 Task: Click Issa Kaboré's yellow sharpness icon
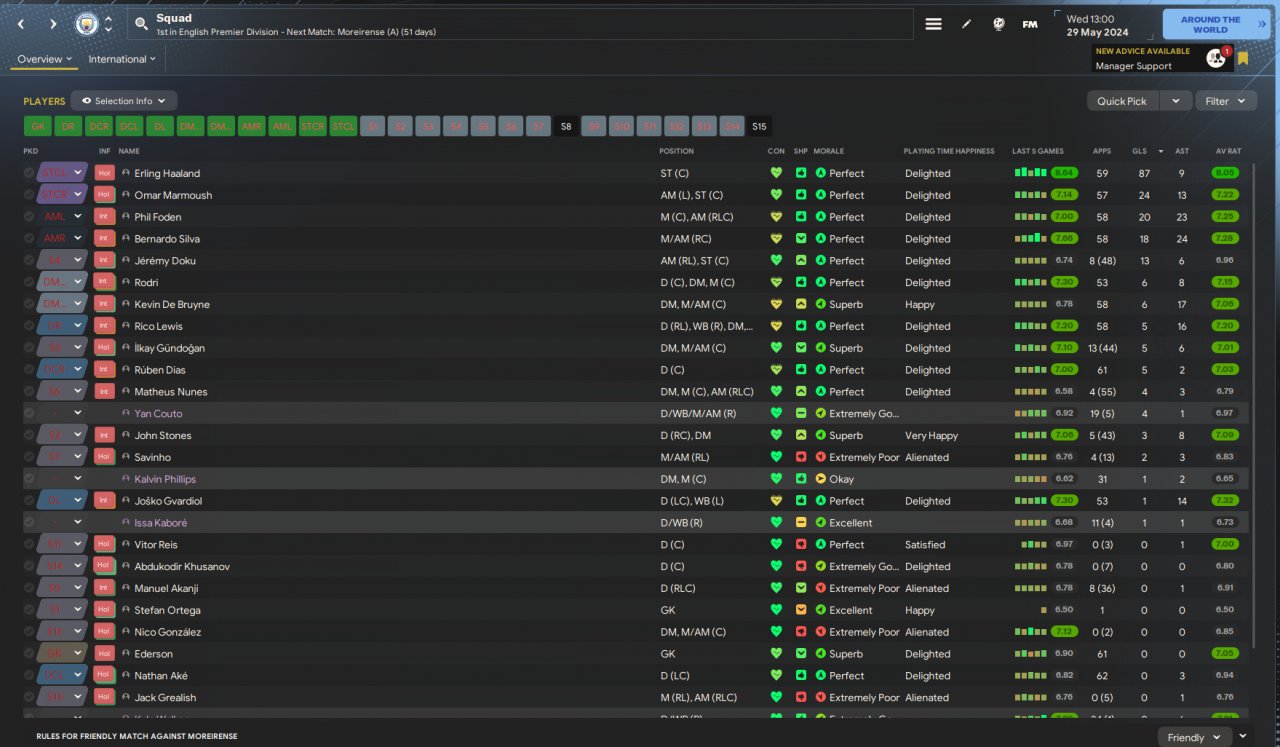[x=801, y=523]
